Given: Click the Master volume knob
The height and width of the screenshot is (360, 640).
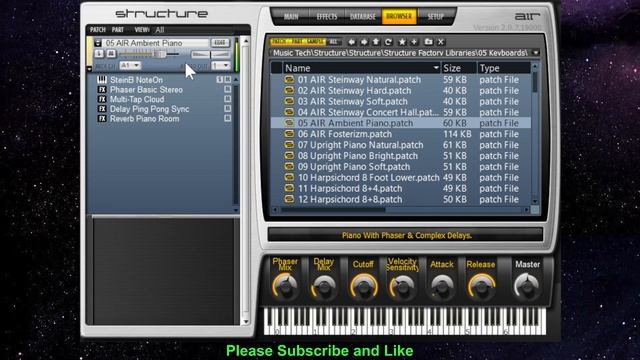Looking at the screenshot, I should (x=527, y=286).
